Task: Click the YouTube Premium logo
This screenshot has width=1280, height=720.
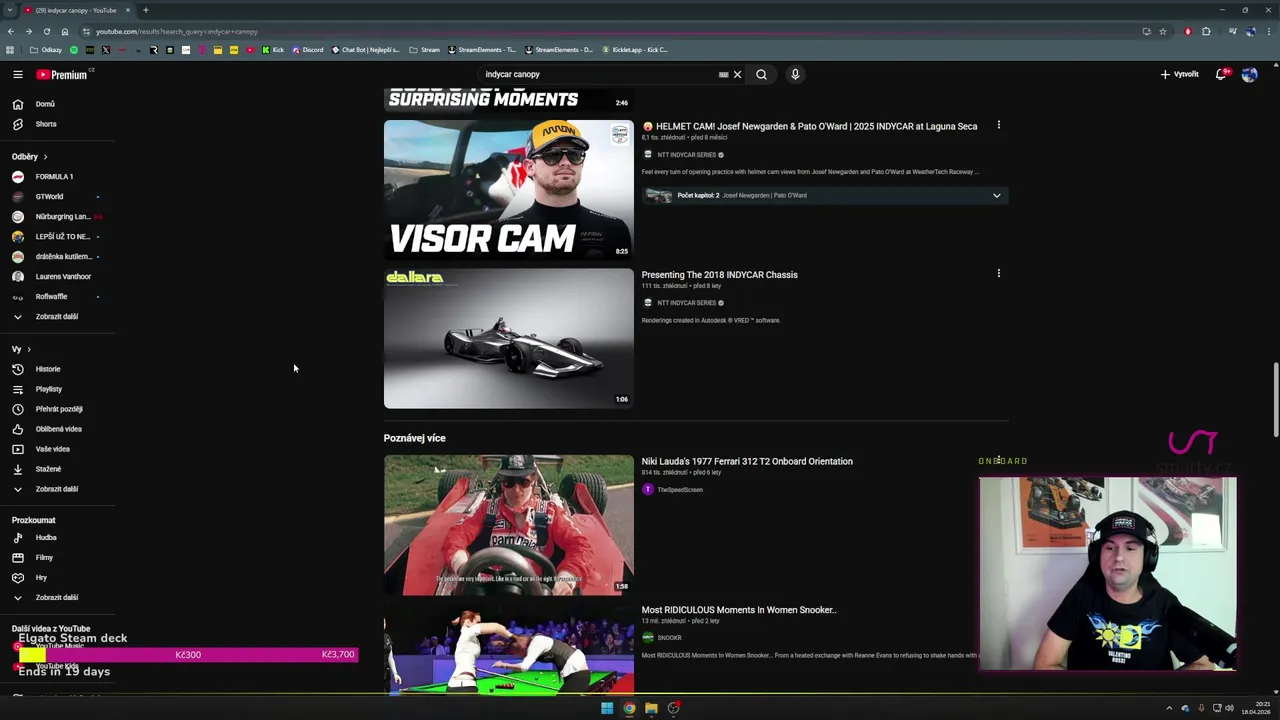Action: [x=62, y=74]
